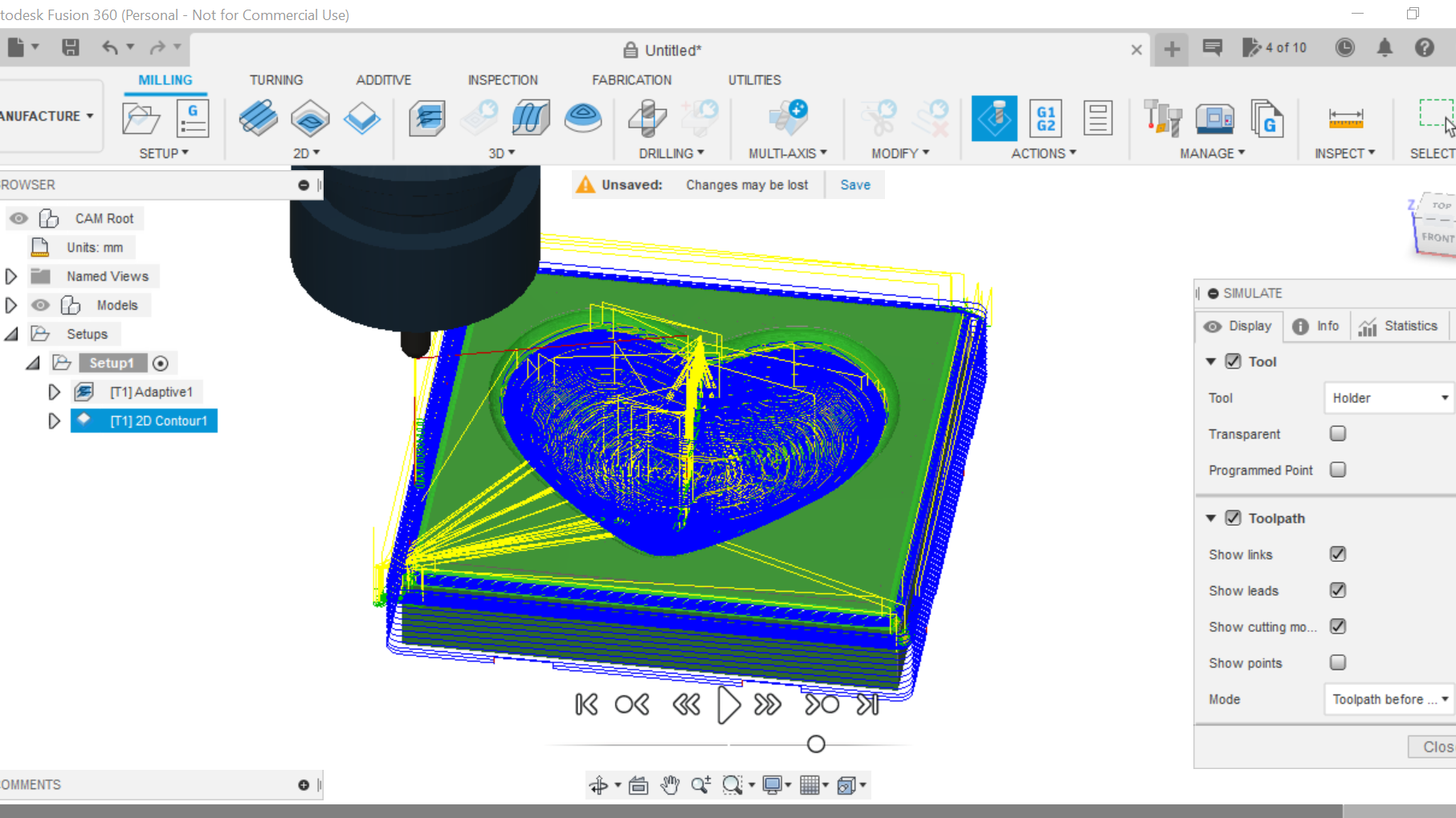Hide Models with eye icon
Screen dimensions: 1456x818
coord(40,305)
